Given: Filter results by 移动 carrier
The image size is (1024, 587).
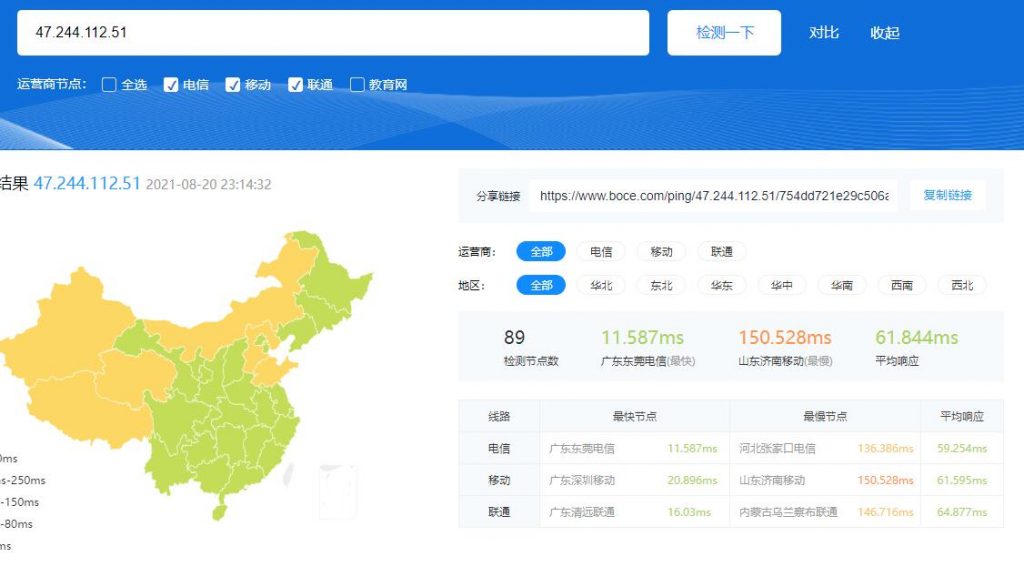Looking at the screenshot, I should [661, 251].
